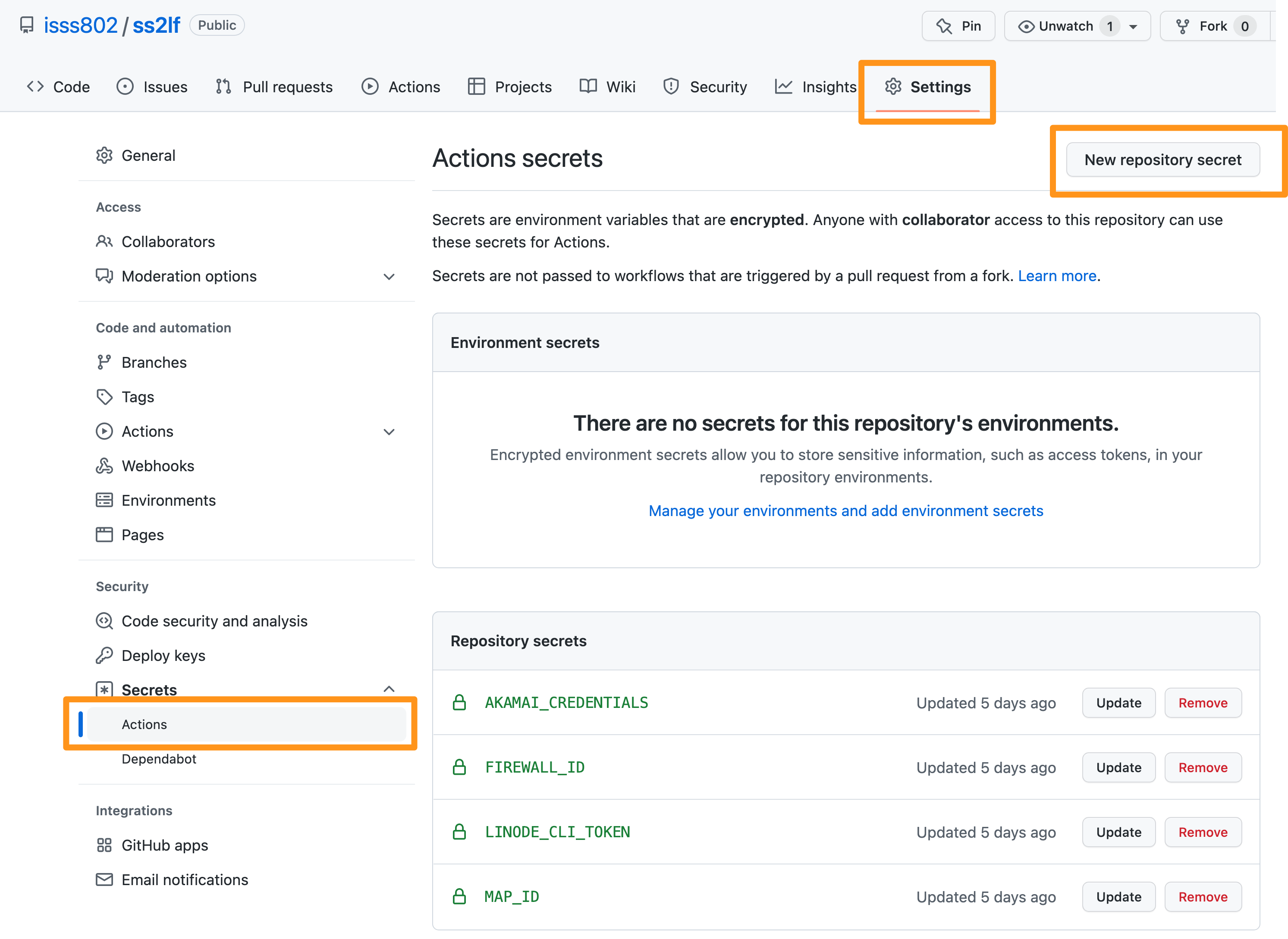The image size is (1288, 939).
Task: Click the New repository secret button
Action: tap(1162, 160)
